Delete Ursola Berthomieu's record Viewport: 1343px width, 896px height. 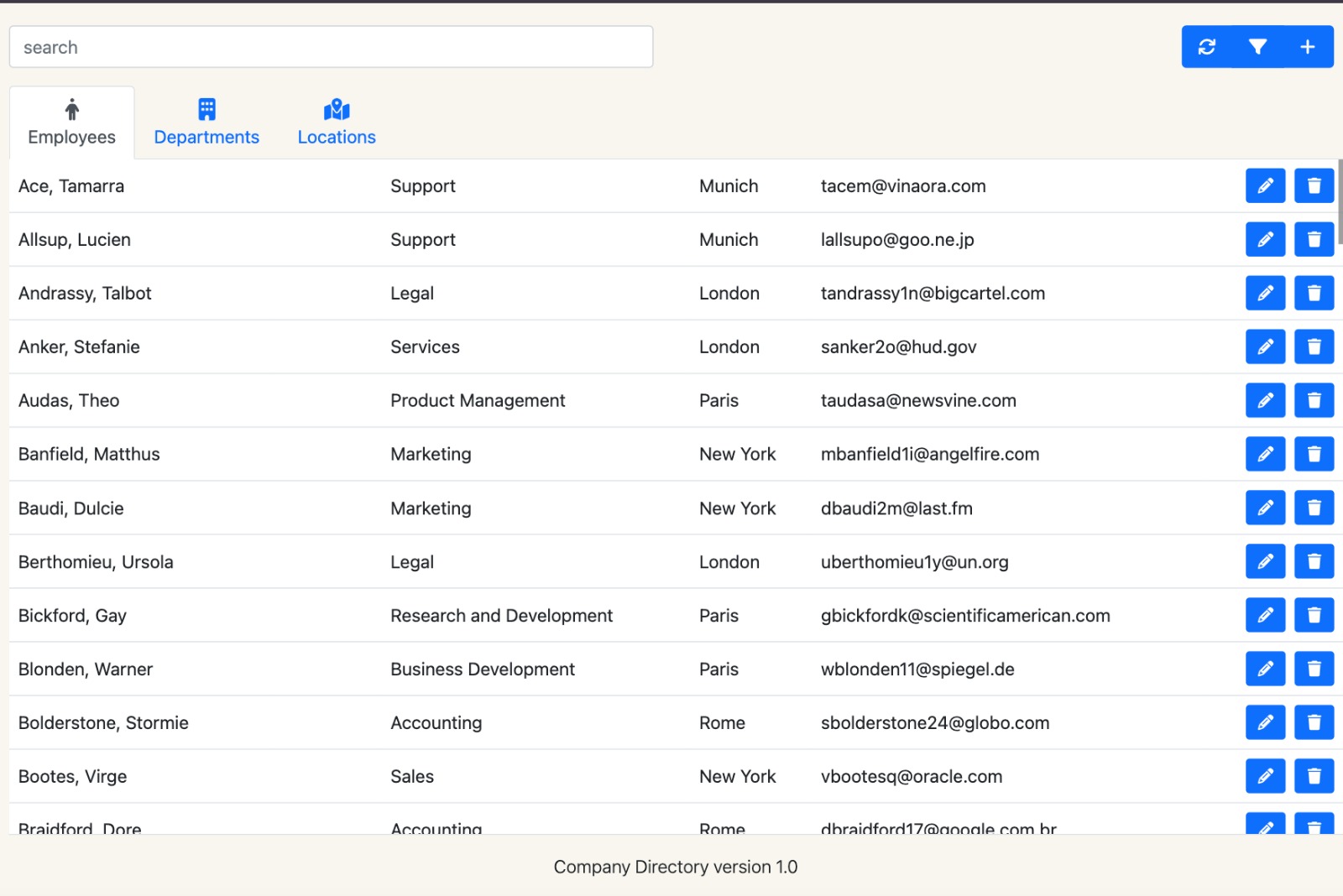point(1314,562)
